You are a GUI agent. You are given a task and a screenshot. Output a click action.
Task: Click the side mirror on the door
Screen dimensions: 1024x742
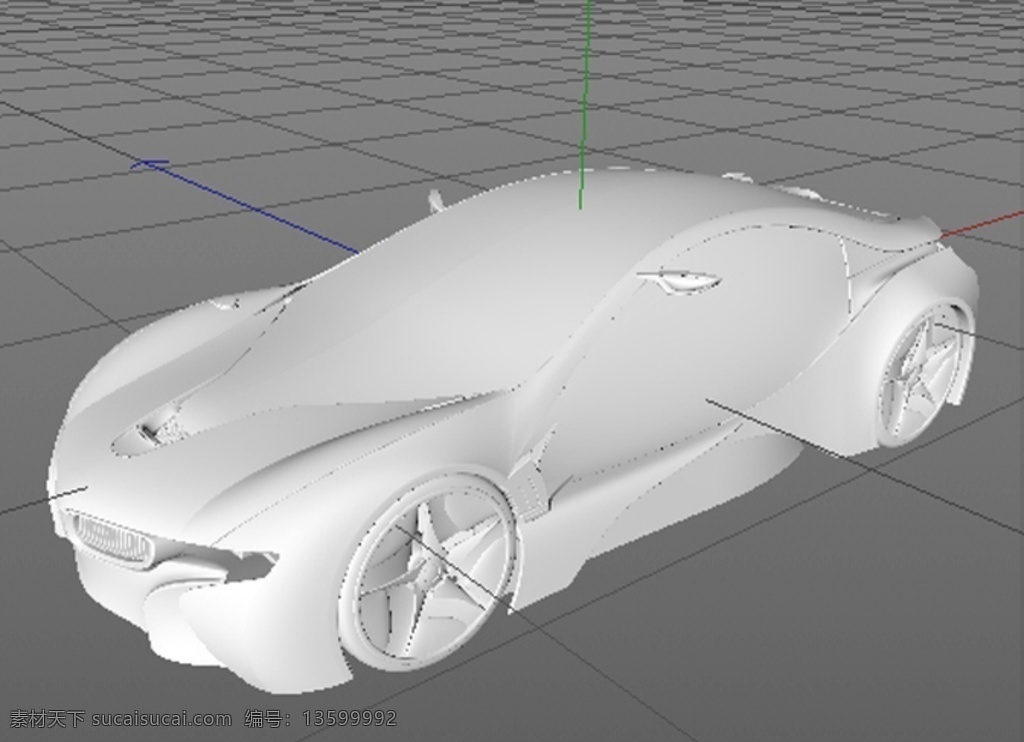click(x=680, y=281)
